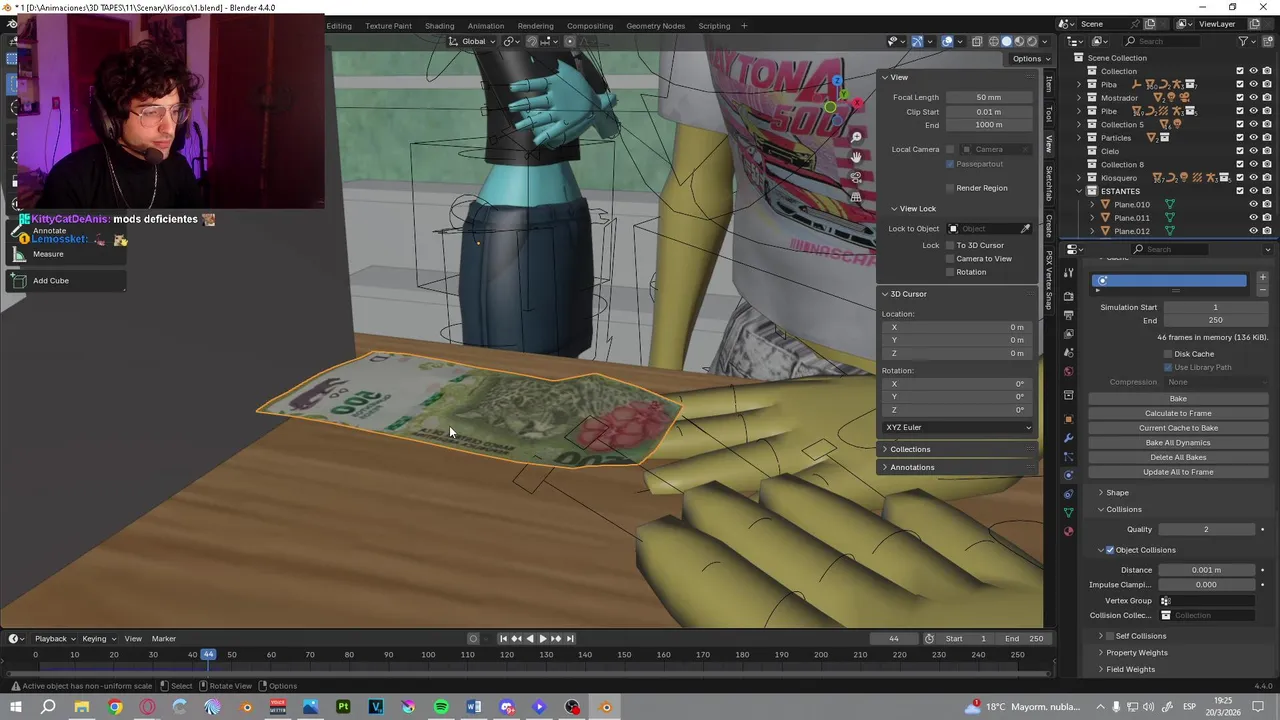Viewport: 1280px width, 720px height.
Task: Open the Object properties tab
Action: (x=1068, y=419)
